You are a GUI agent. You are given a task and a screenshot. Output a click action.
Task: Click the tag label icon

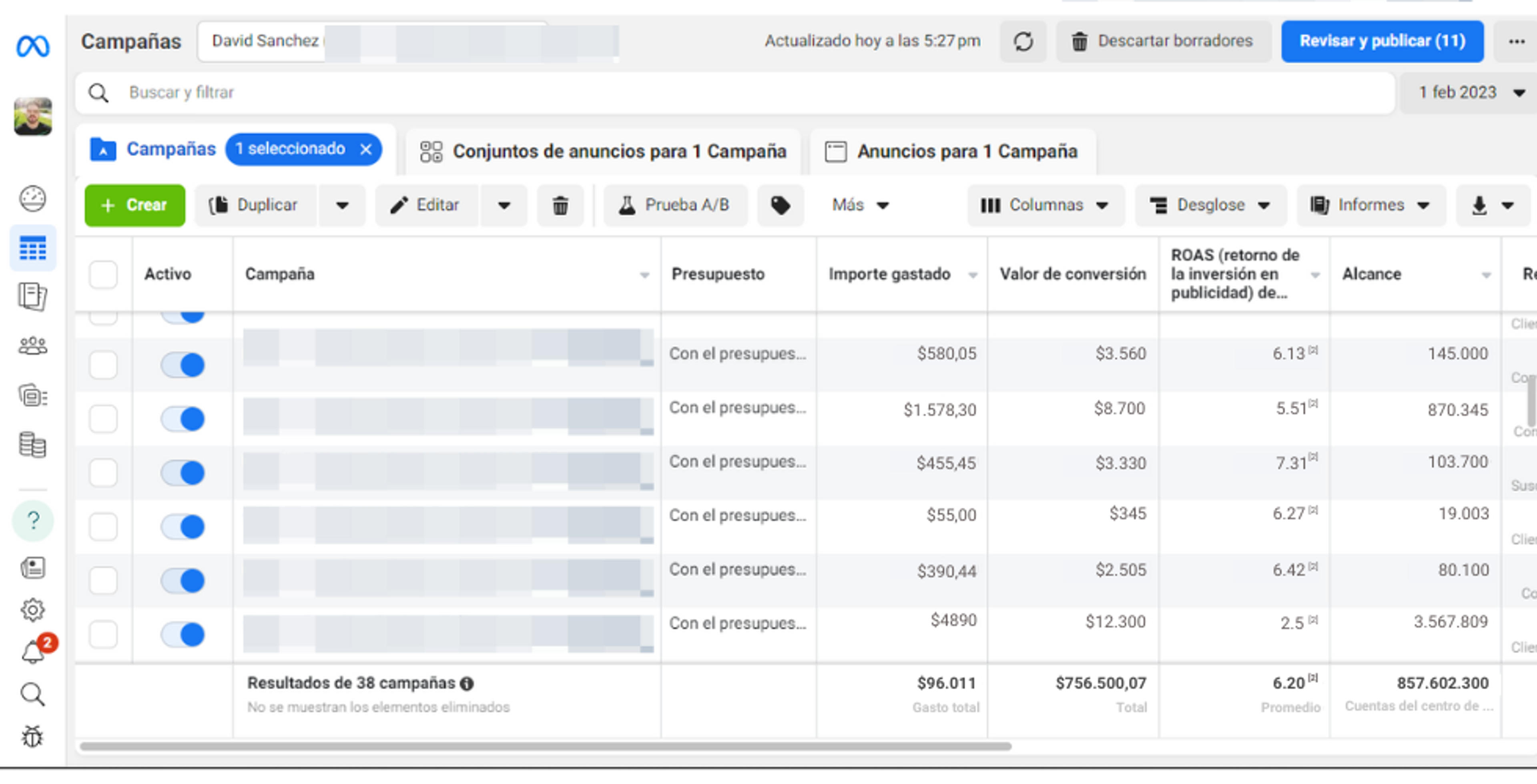tap(780, 205)
